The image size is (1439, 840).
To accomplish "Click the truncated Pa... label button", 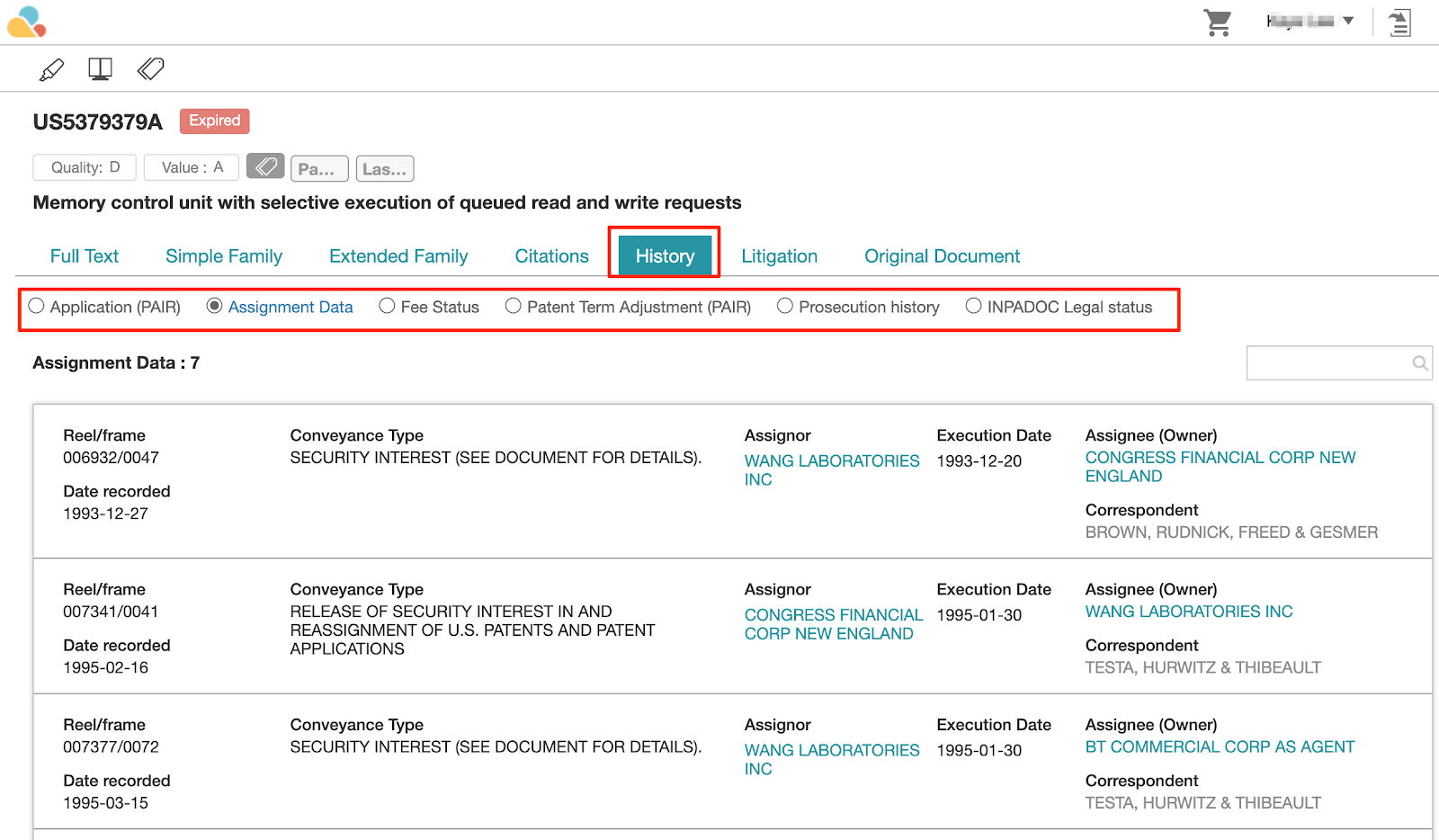I will point(319,168).
